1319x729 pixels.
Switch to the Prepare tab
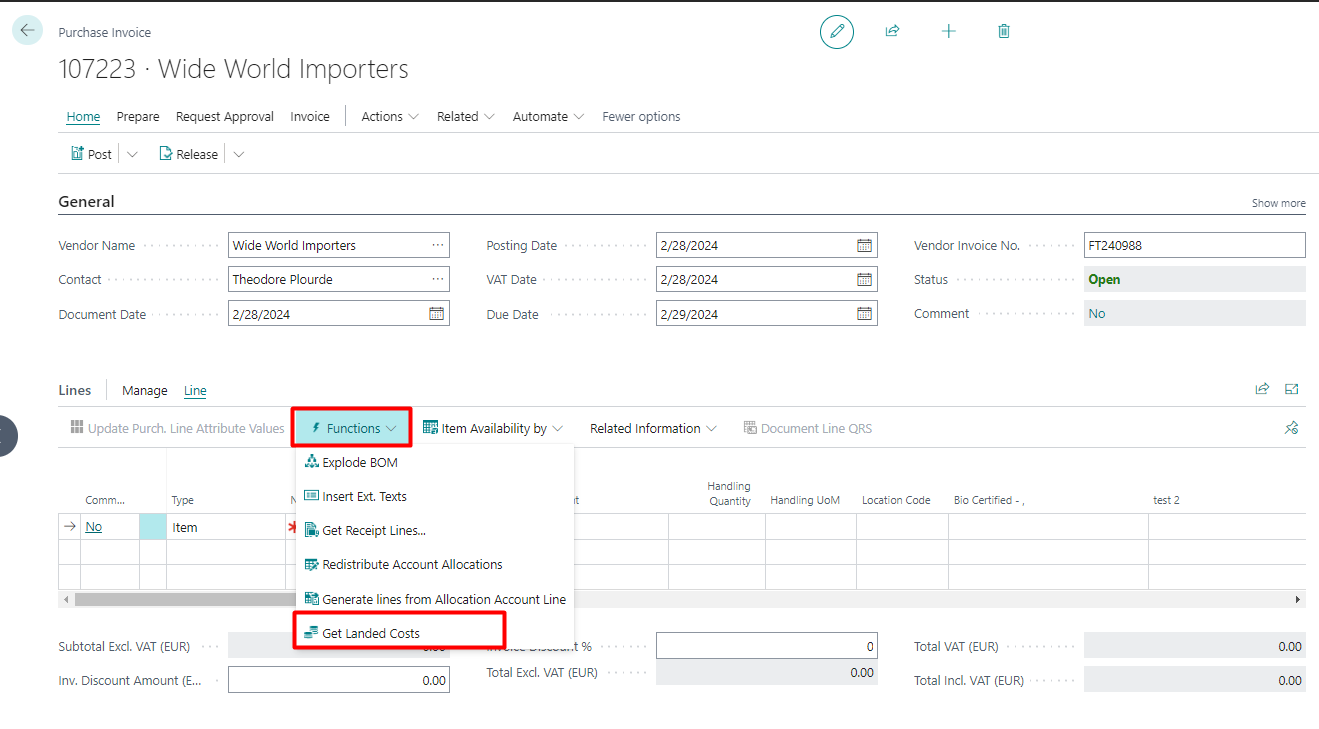[x=138, y=117]
